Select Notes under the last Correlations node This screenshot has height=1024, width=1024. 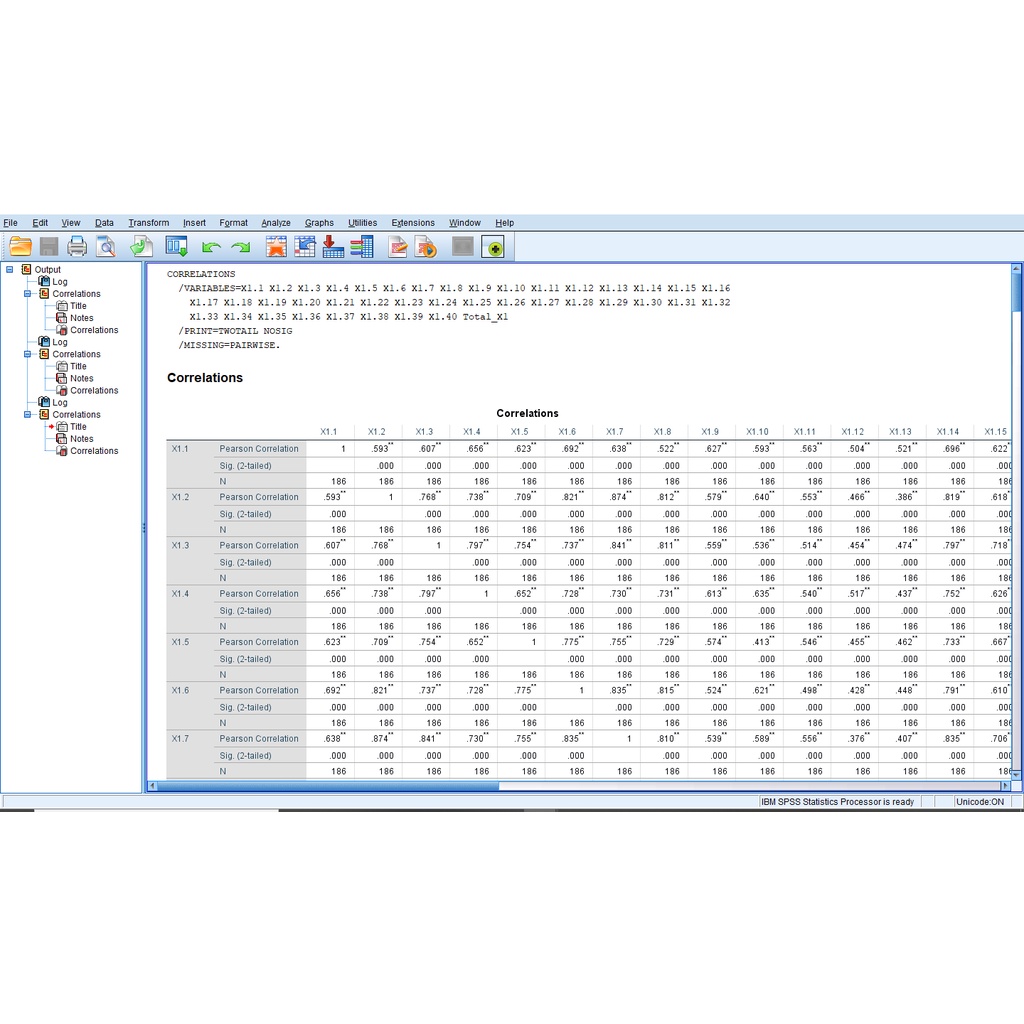pos(81,439)
